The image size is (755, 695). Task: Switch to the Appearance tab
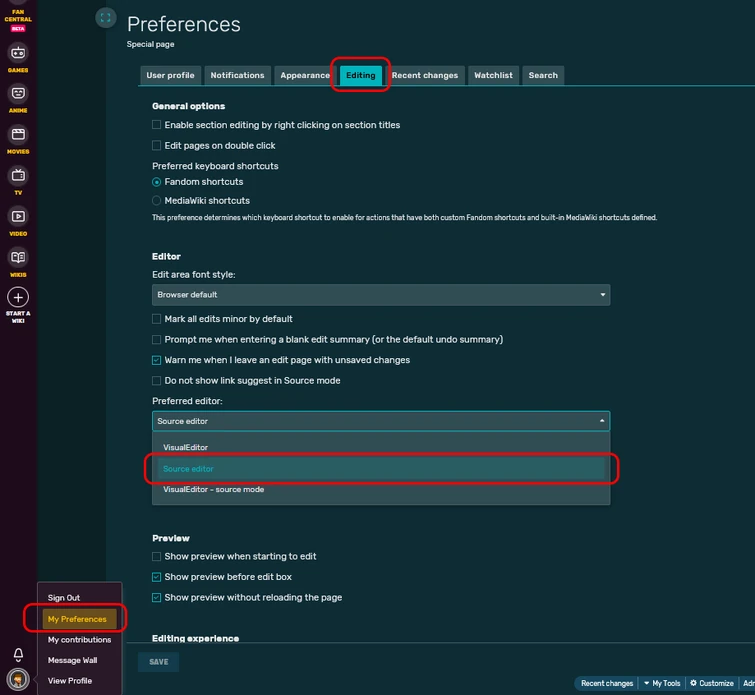tap(305, 75)
